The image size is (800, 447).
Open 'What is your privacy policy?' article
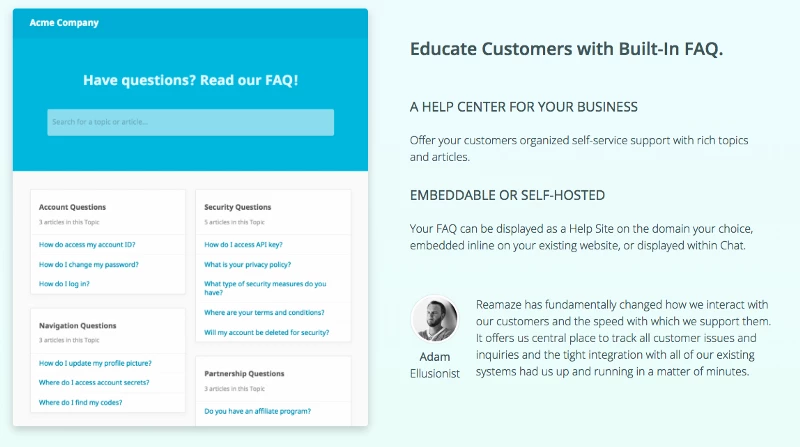(x=248, y=265)
